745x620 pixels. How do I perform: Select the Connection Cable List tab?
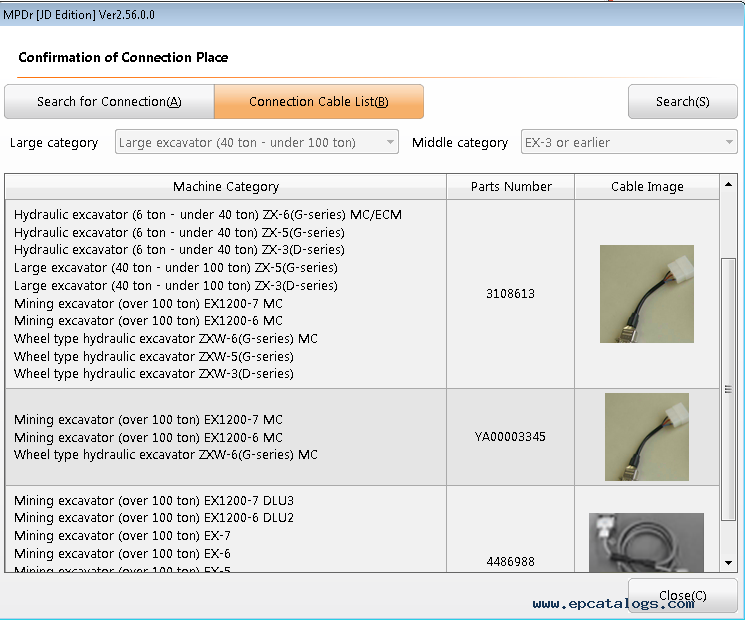pos(318,102)
